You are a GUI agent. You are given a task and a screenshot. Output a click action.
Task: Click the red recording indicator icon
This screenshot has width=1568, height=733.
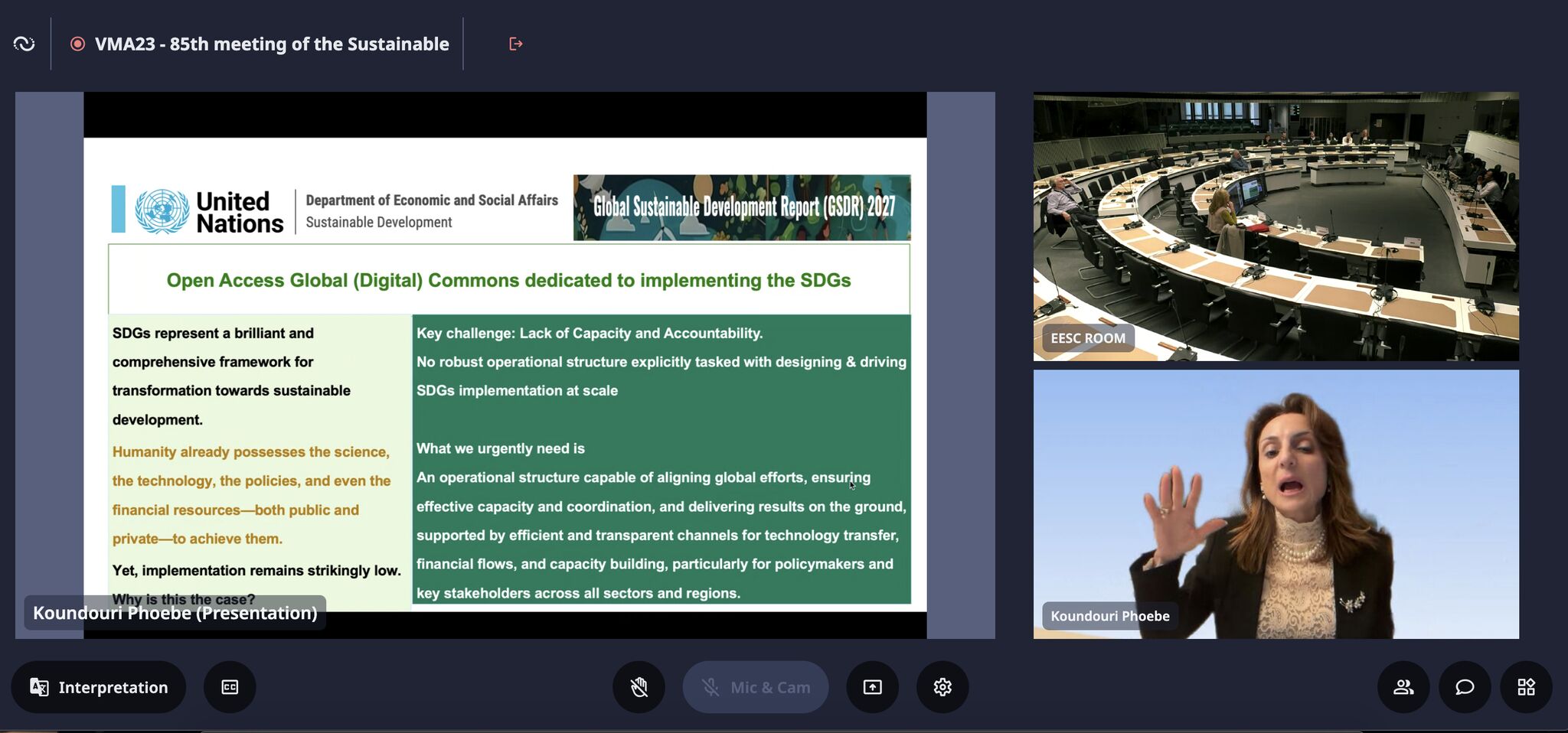[x=77, y=44]
